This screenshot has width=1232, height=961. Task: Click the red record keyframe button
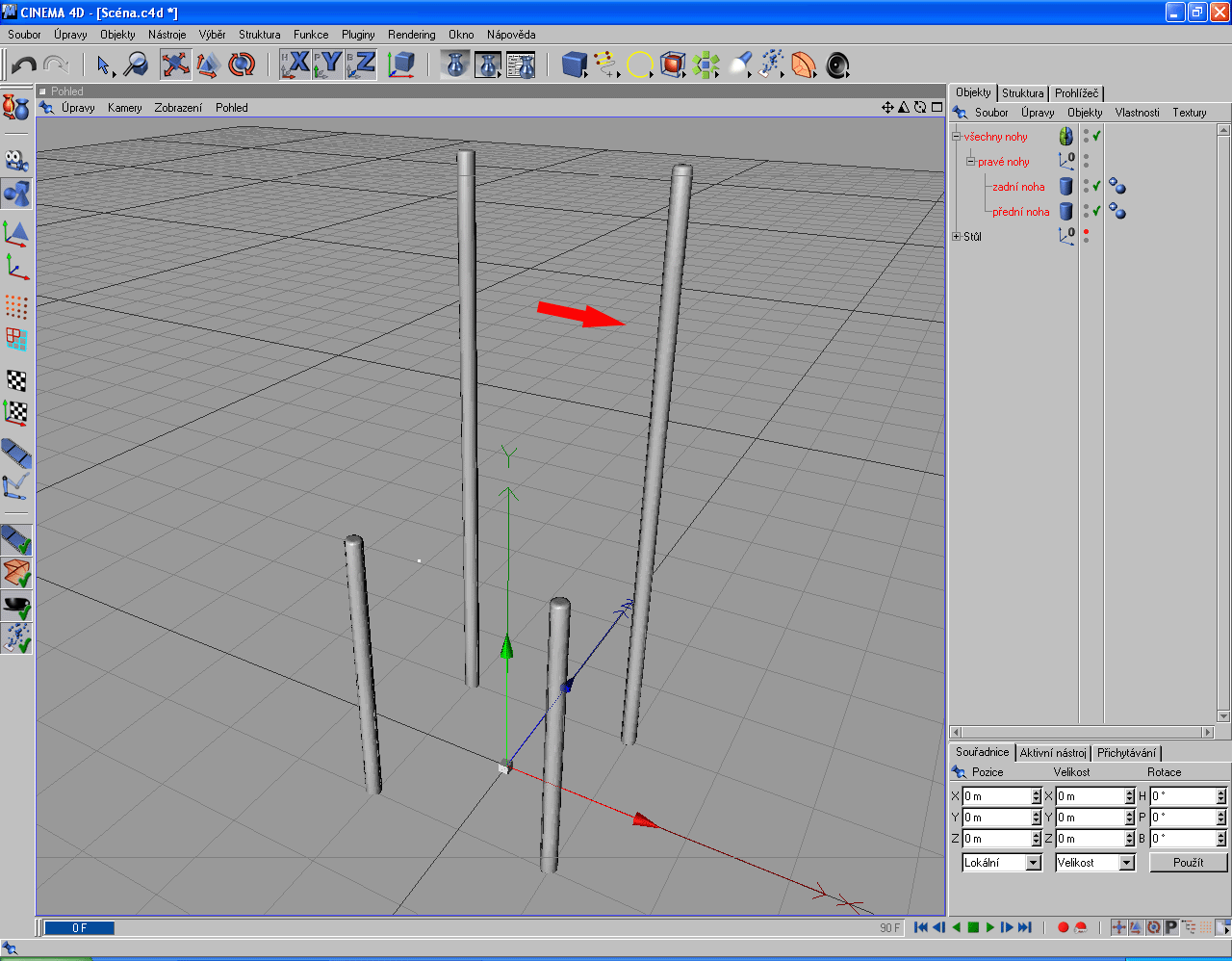click(x=1063, y=927)
